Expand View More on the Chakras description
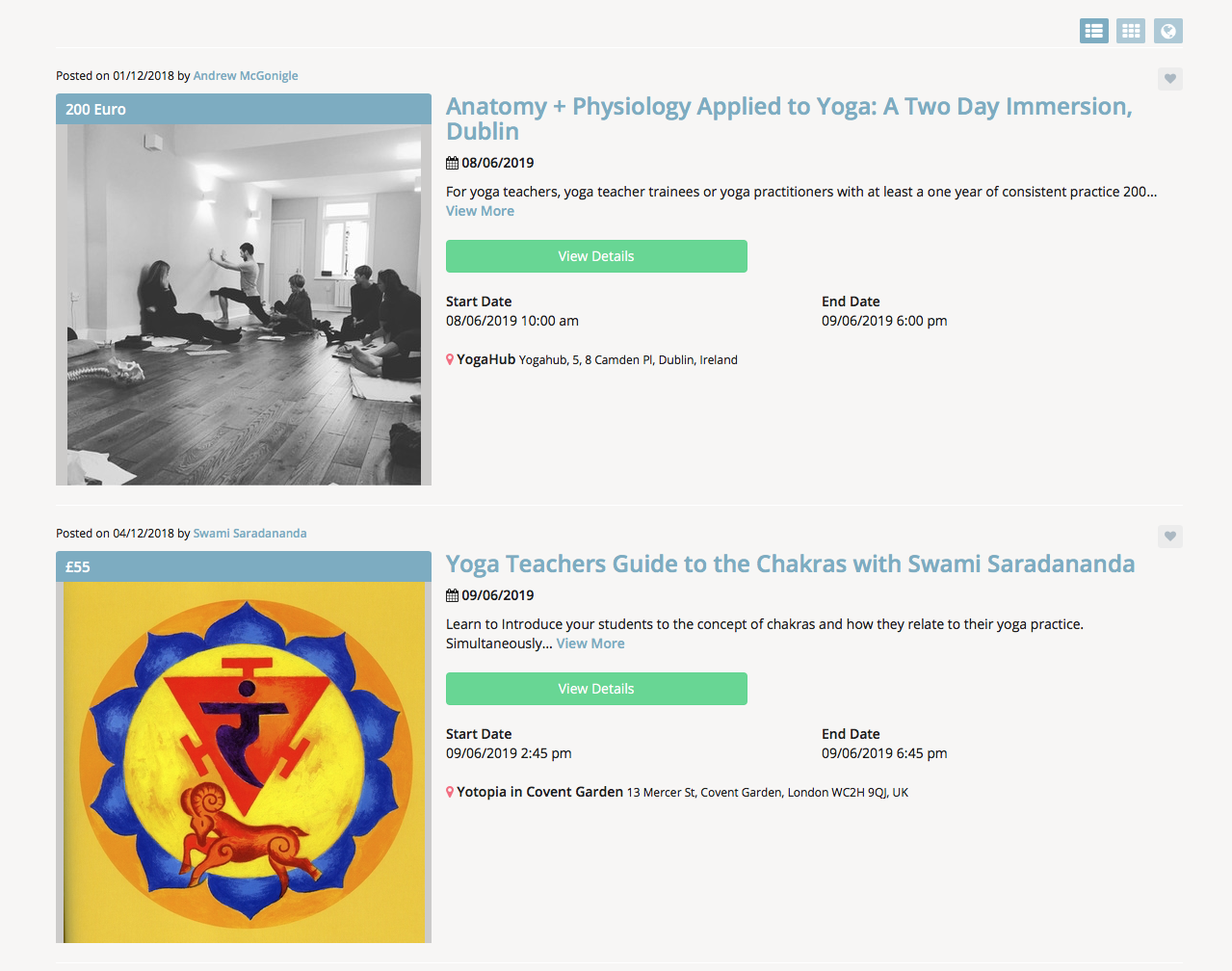Image resolution: width=1232 pixels, height=971 pixels. tap(590, 643)
